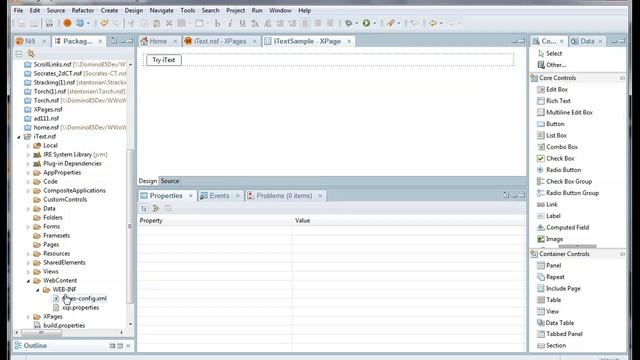Expand the Code folder

tap(28, 182)
